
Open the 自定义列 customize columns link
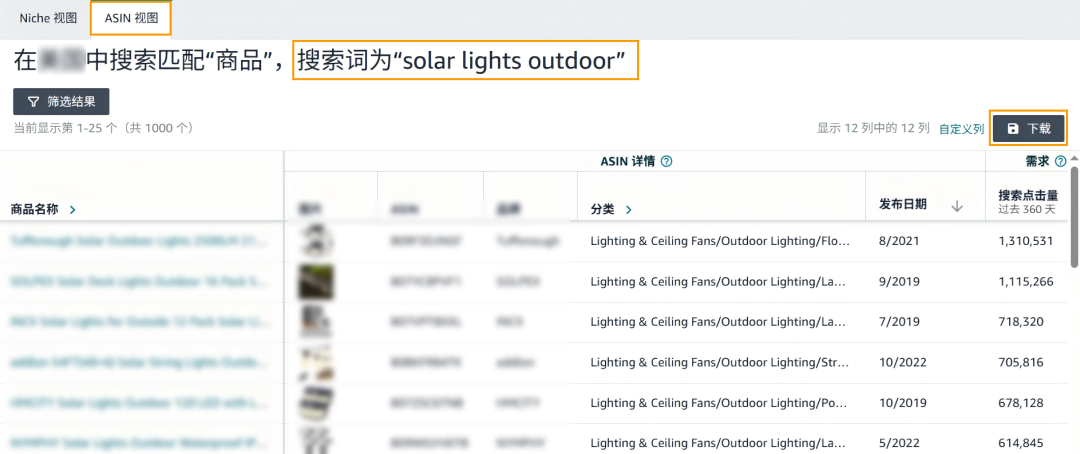pyautogui.click(x=962, y=129)
